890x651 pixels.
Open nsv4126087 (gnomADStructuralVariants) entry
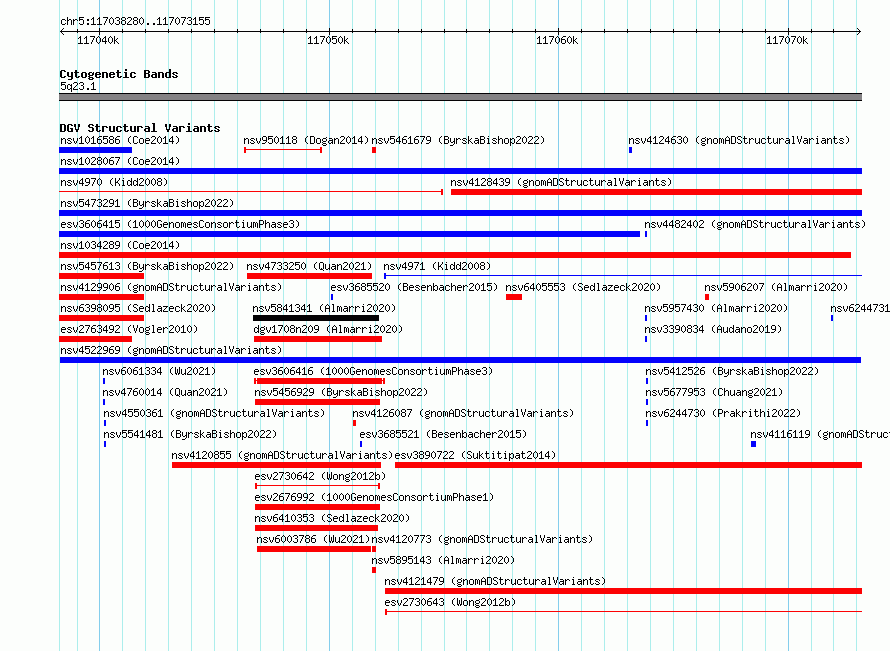[463, 413]
